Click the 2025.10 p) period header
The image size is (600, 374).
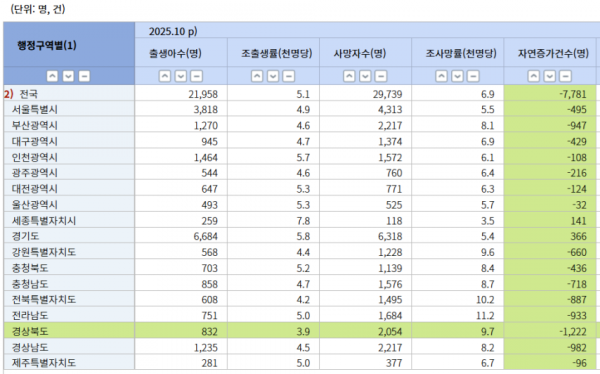coord(173,31)
